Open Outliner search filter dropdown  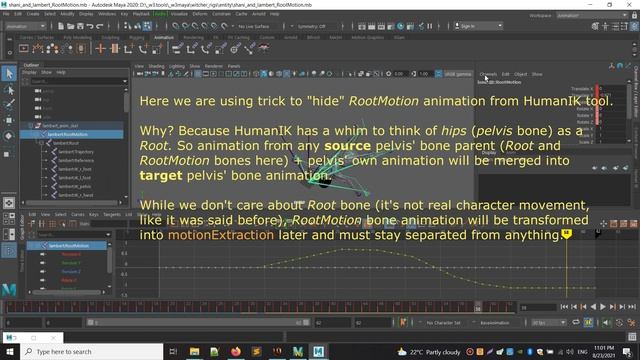125,81
